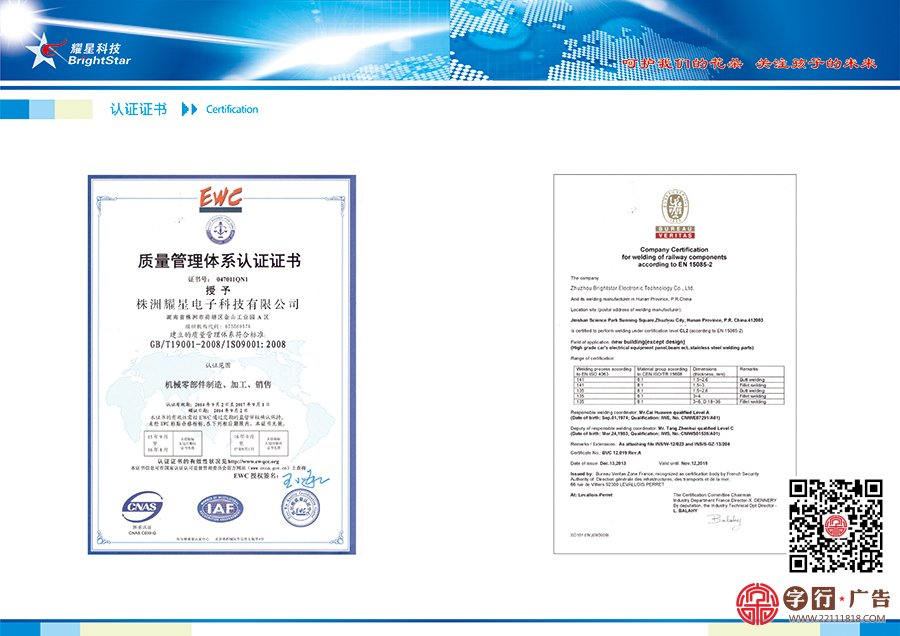Click the Valid until Nov.12,2015 text
This screenshot has width=900, height=636.
click(684, 463)
